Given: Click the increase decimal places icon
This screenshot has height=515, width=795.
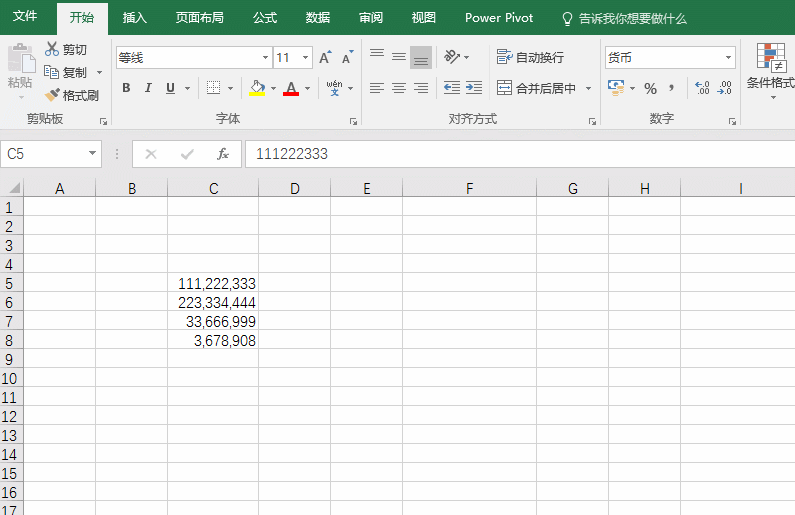Looking at the screenshot, I should click(702, 89).
